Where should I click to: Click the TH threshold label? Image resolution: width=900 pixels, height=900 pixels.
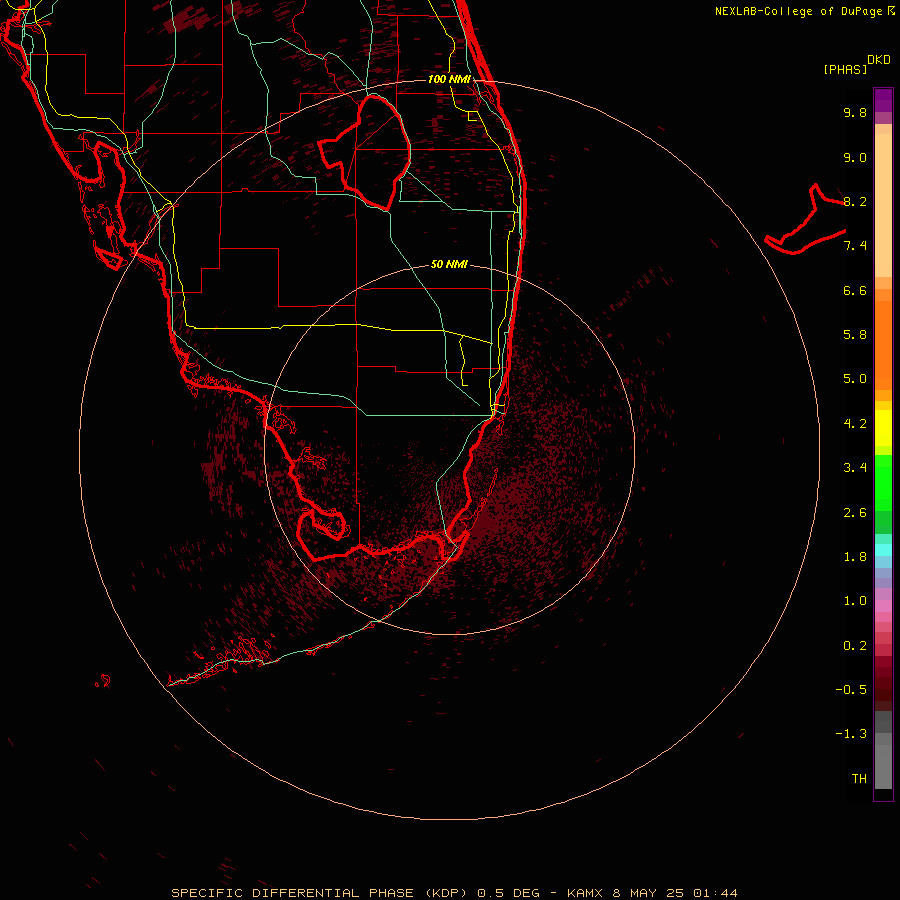coord(859,779)
